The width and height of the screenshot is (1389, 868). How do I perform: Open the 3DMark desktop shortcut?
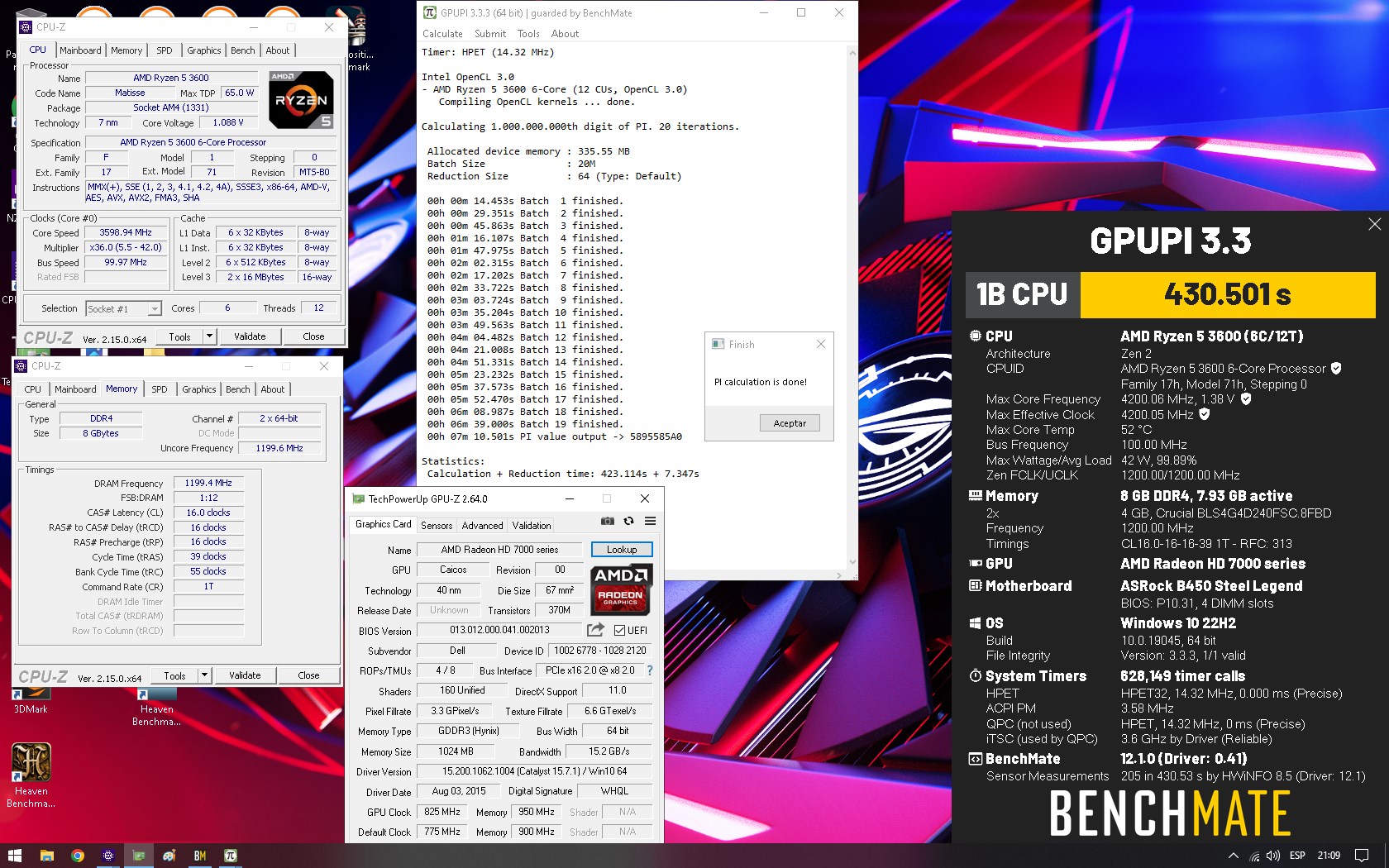pos(31,699)
